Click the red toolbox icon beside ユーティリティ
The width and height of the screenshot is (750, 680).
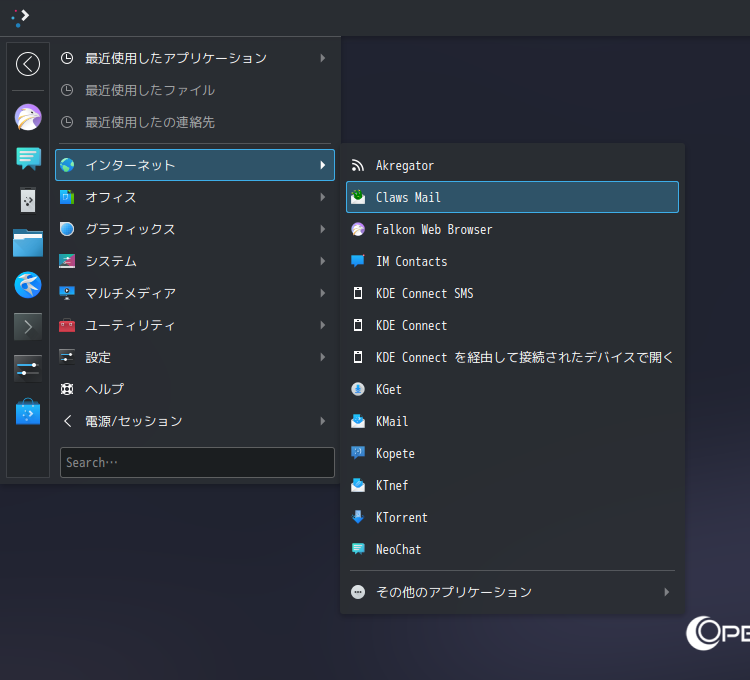[67, 325]
